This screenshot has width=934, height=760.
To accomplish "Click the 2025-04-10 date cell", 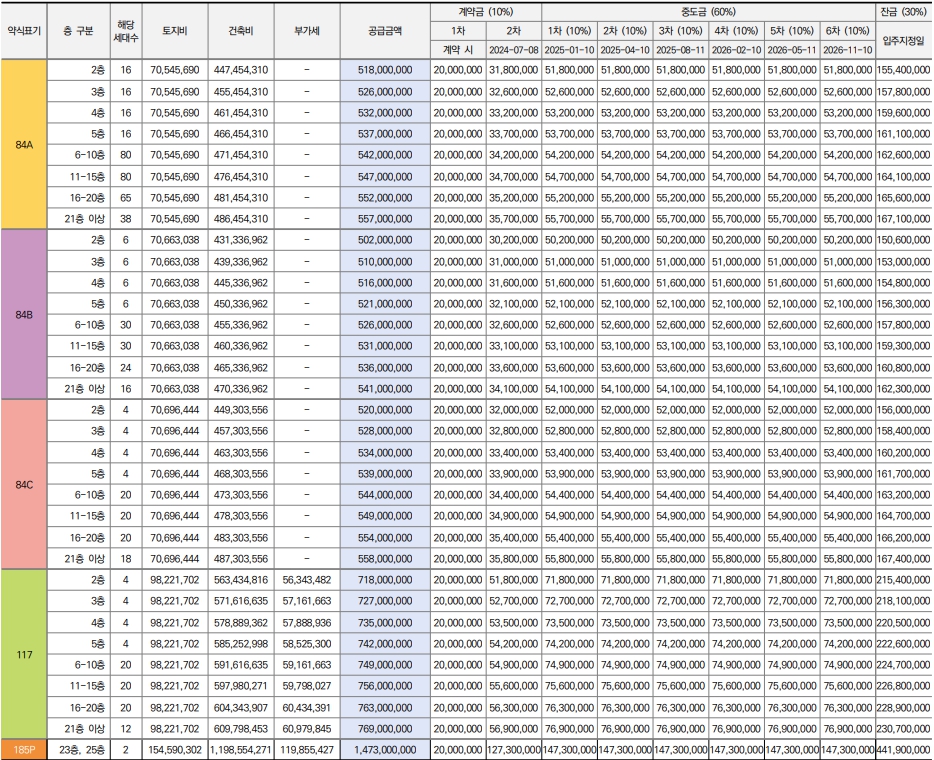I will coord(625,50).
